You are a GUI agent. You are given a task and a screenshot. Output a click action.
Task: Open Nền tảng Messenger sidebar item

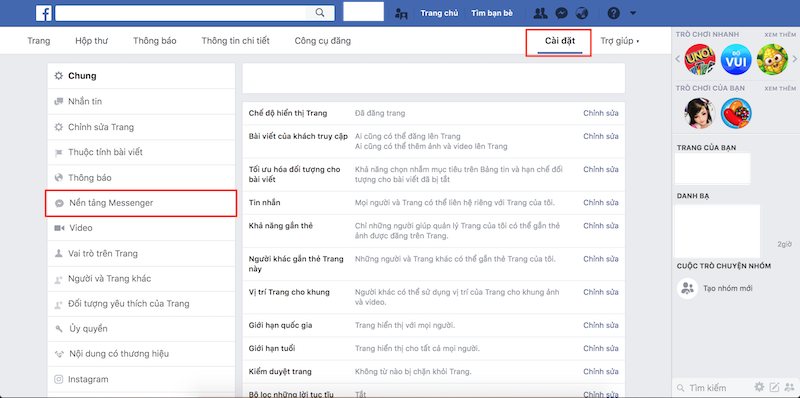(141, 203)
